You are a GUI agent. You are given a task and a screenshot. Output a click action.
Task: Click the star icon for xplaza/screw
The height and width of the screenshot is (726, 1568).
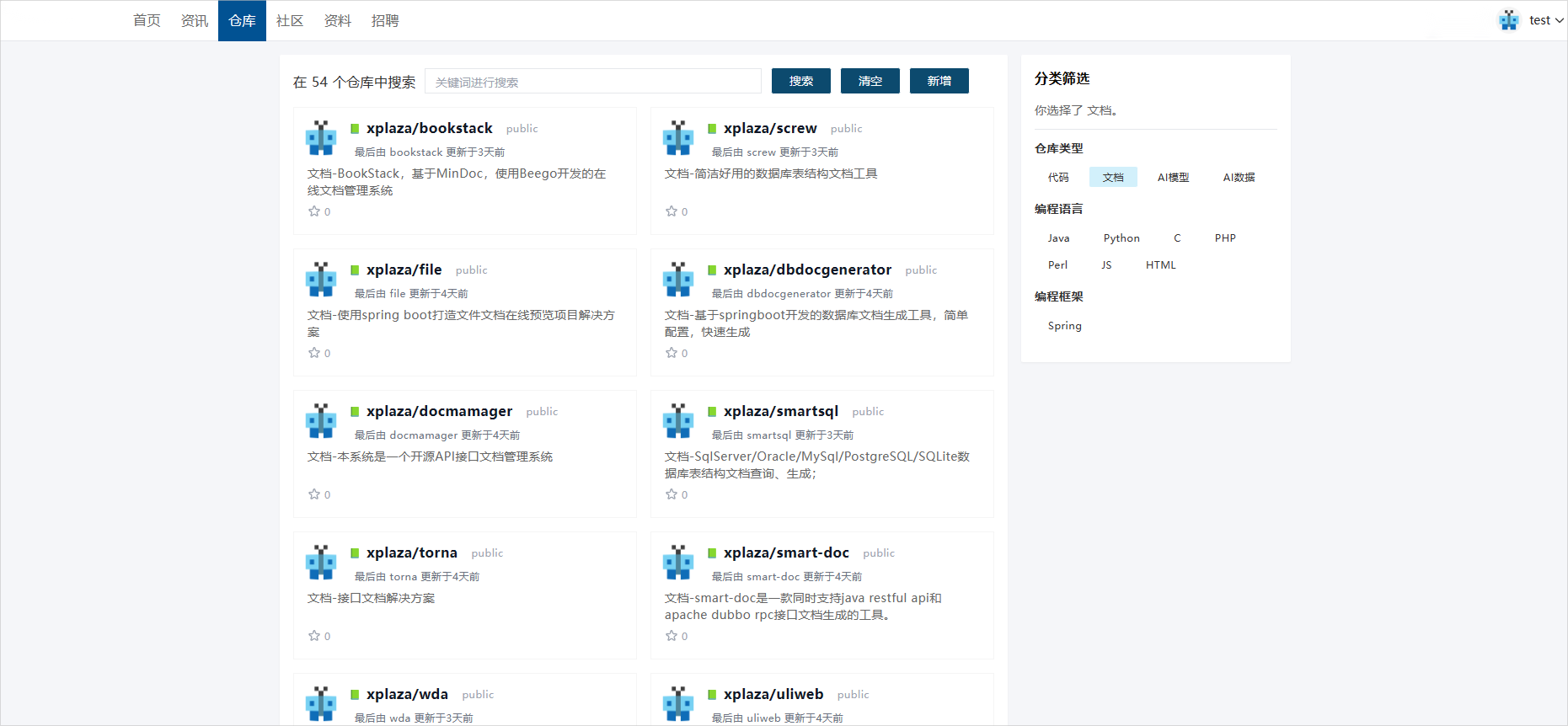pyautogui.click(x=672, y=211)
